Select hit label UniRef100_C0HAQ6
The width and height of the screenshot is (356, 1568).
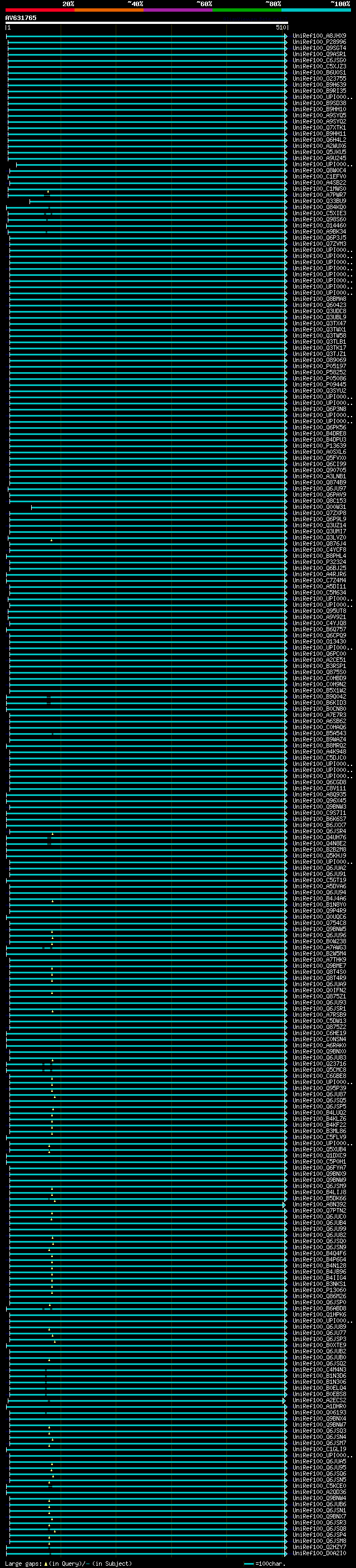point(319,727)
